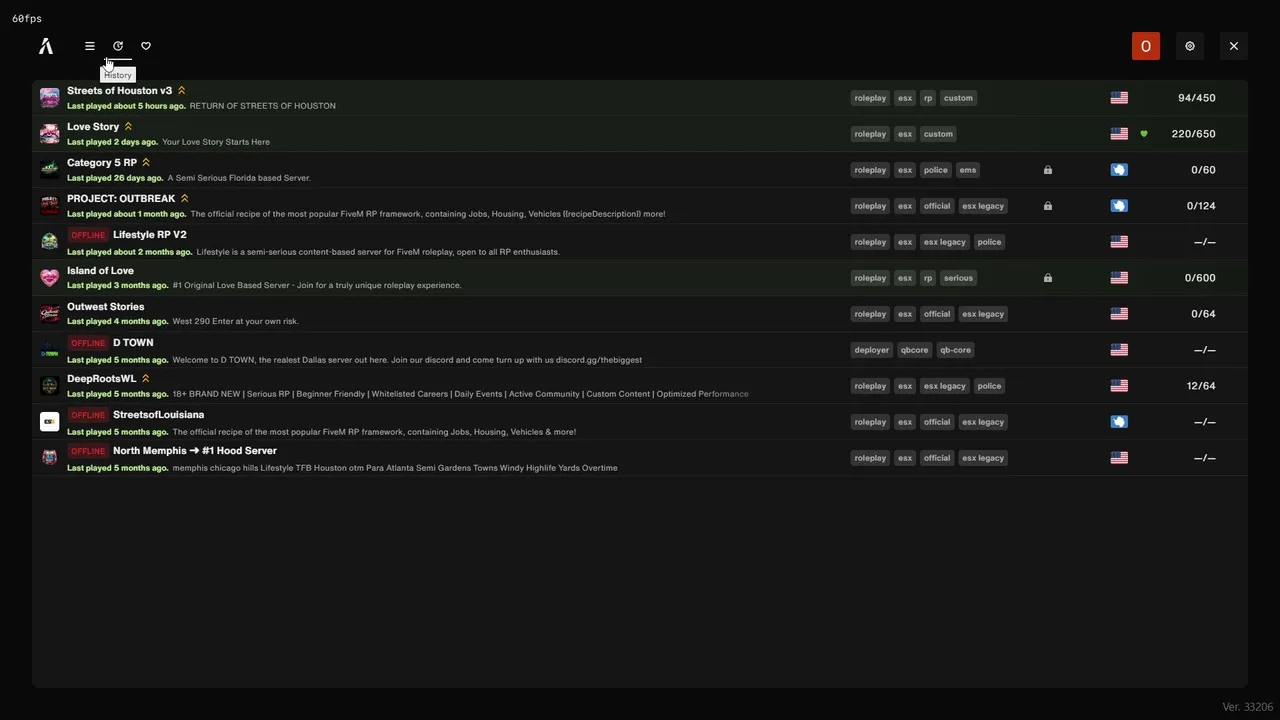Image resolution: width=1280 pixels, height=720 pixels.
Task: Click the red user account avatar
Action: coord(1146,46)
